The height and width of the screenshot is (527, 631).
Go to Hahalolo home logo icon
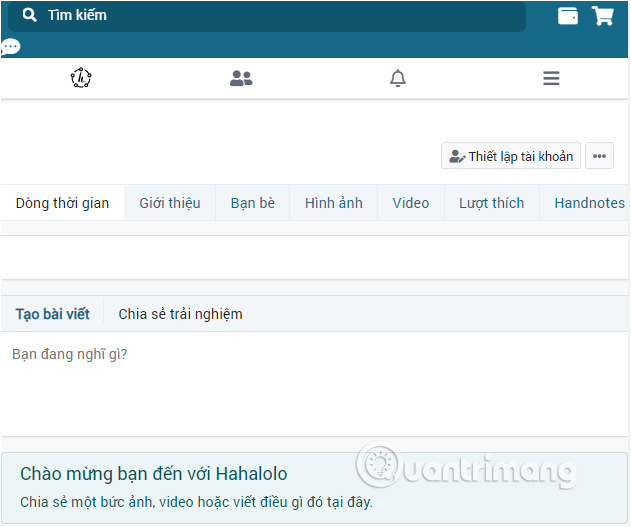coord(81,78)
